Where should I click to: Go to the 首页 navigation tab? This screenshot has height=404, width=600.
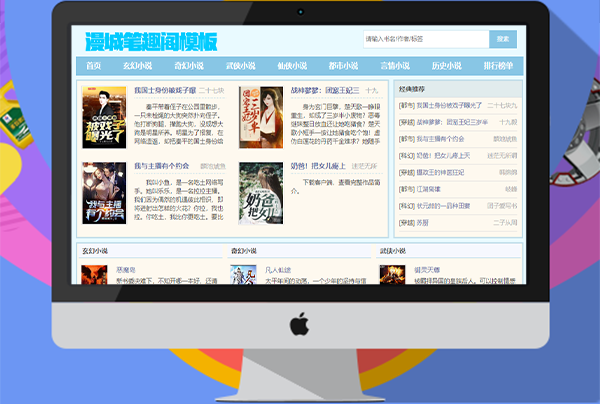[x=94, y=66]
